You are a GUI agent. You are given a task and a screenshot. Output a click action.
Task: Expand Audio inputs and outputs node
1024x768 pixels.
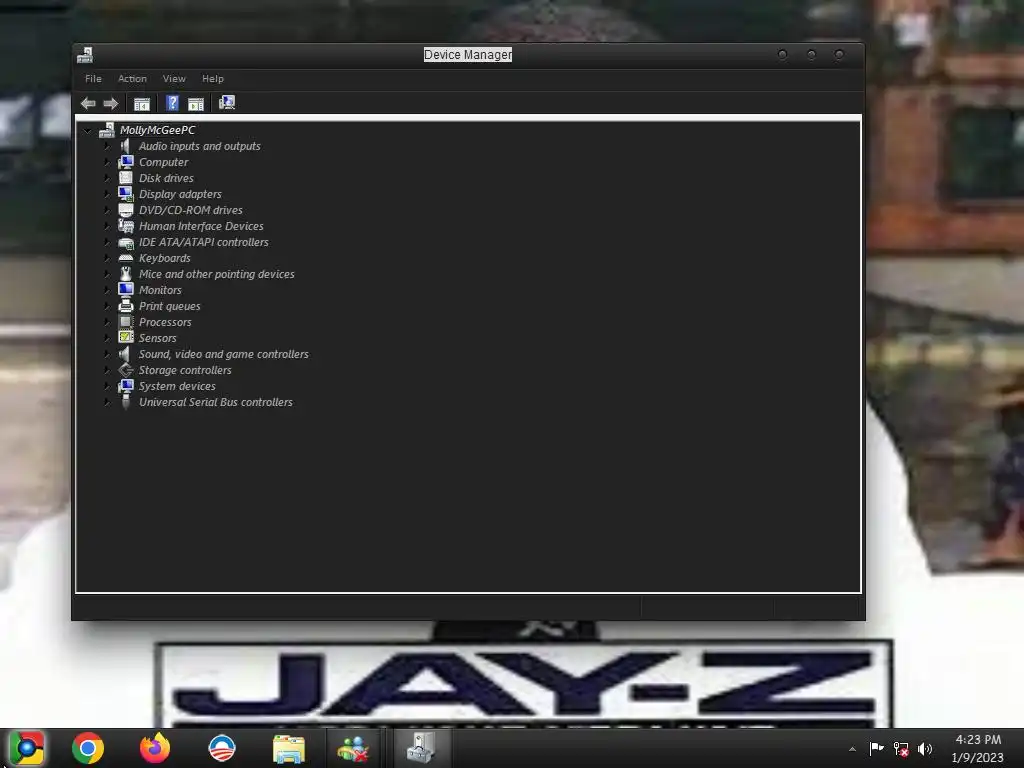(107, 146)
